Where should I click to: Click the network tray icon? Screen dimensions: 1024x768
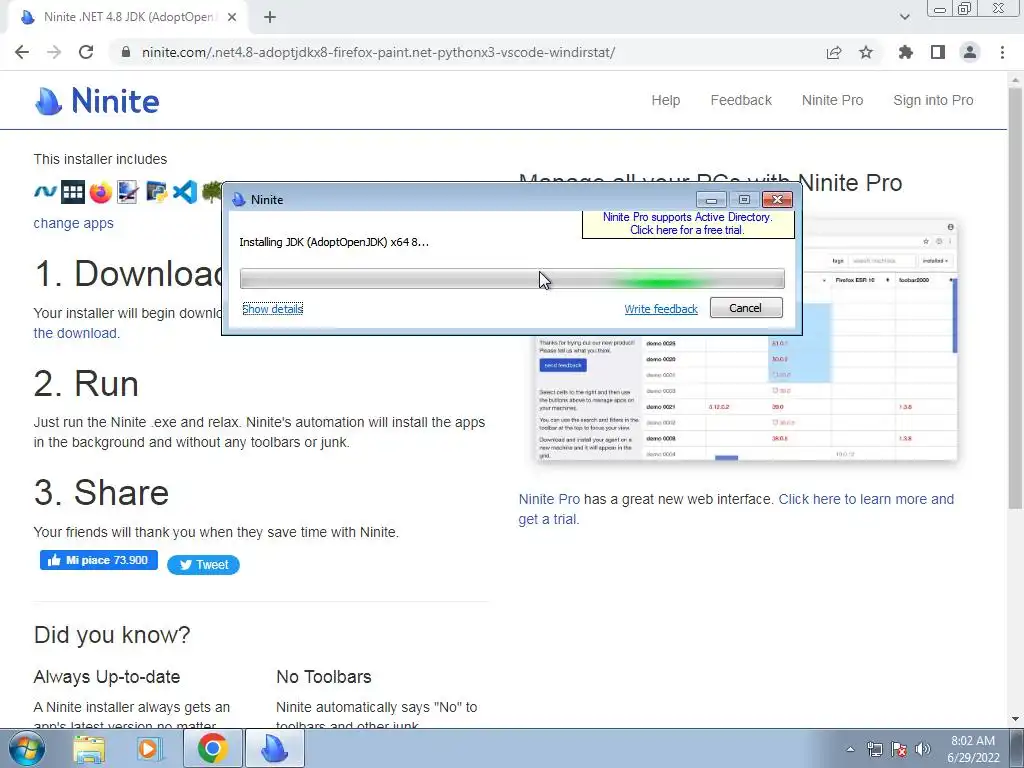(x=874, y=749)
